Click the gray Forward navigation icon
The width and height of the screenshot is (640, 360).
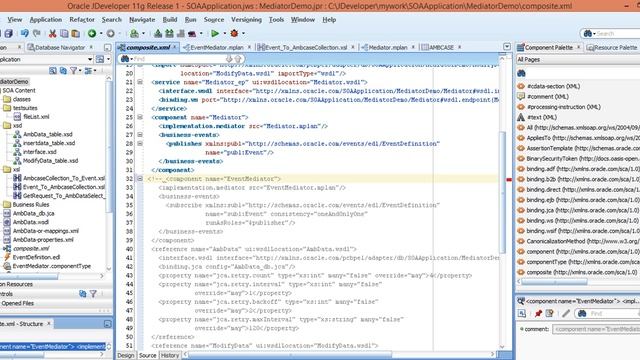click(110, 33)
